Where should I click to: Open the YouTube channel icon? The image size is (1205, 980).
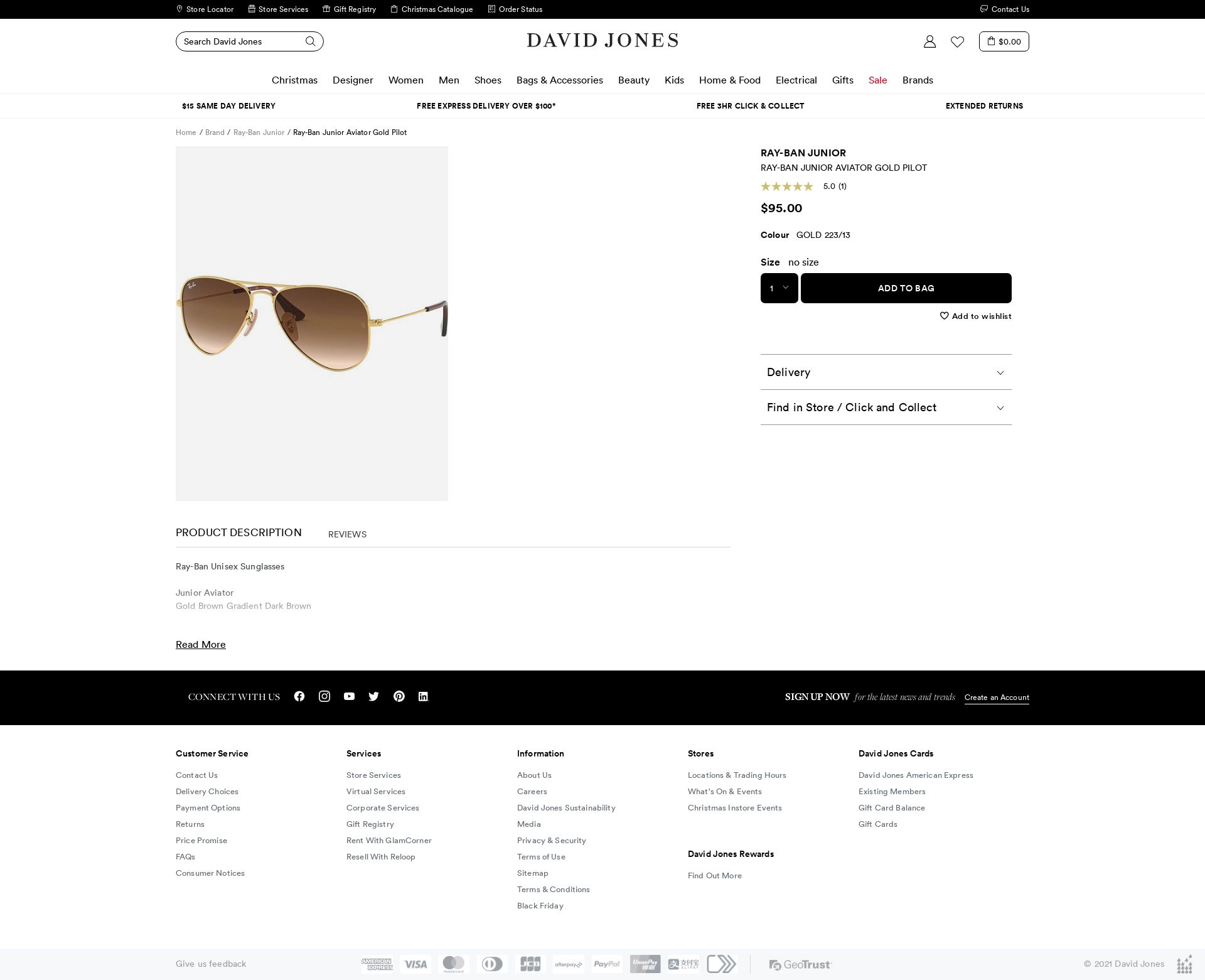click(x=349, y=696)
